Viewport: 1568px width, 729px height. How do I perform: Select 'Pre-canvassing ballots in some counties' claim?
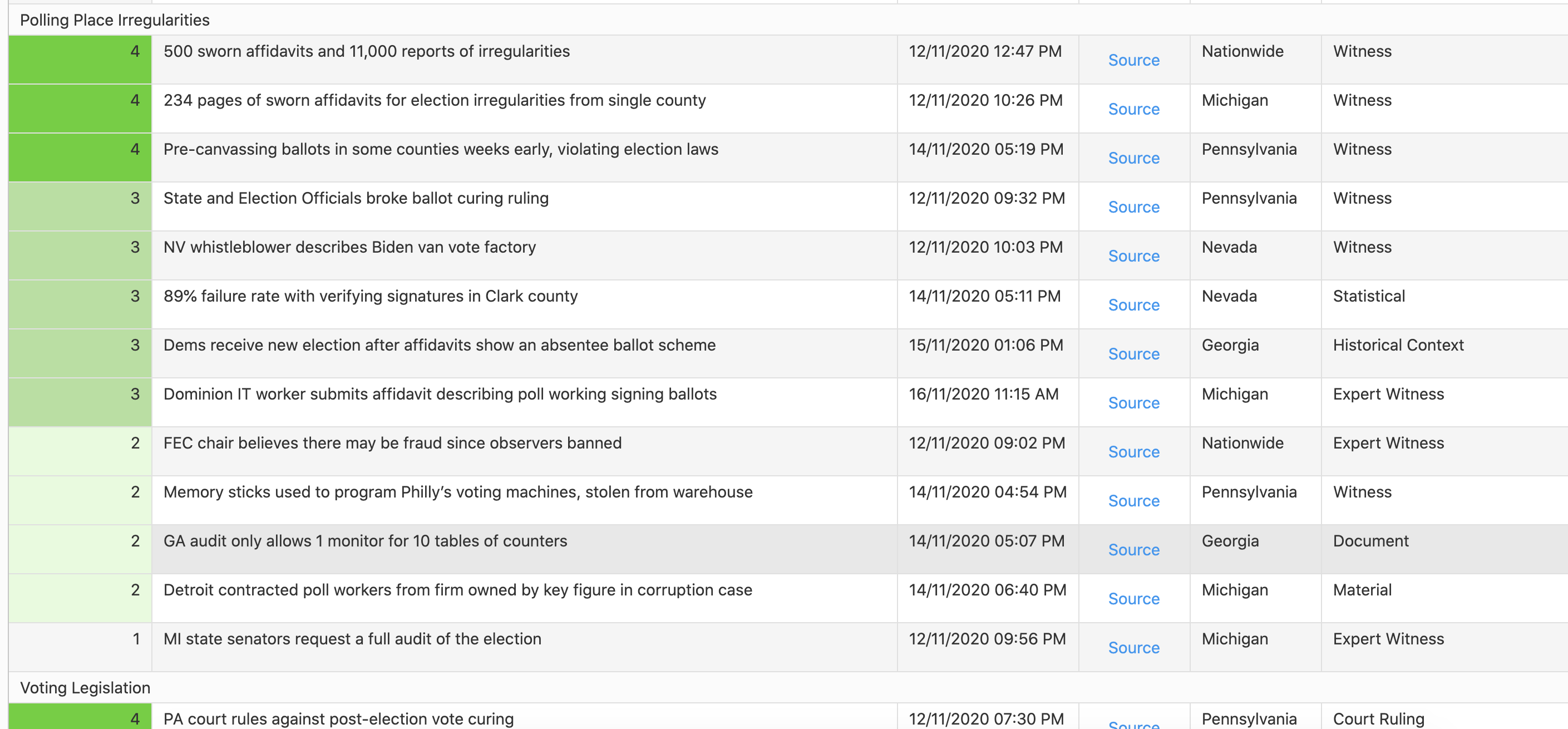(x=441, y=149)
